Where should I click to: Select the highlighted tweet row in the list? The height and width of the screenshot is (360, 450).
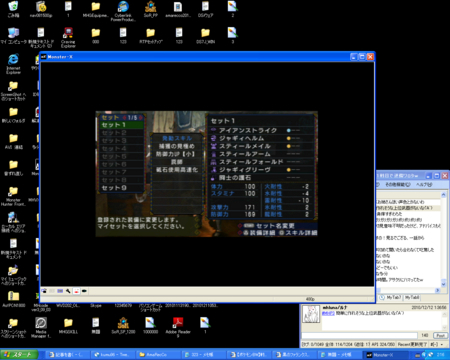pos(408,208)
